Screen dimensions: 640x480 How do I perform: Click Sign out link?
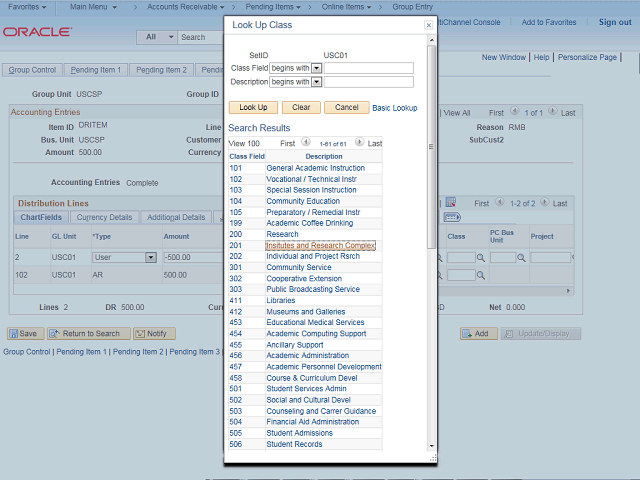(x=615, y=22)
